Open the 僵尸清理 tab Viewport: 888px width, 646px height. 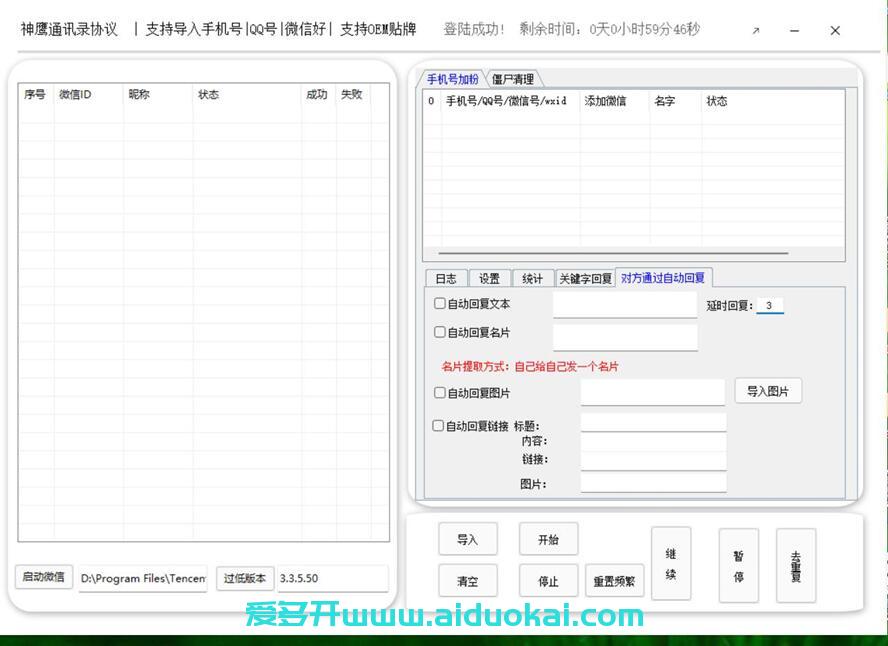(x=513, y=79)
